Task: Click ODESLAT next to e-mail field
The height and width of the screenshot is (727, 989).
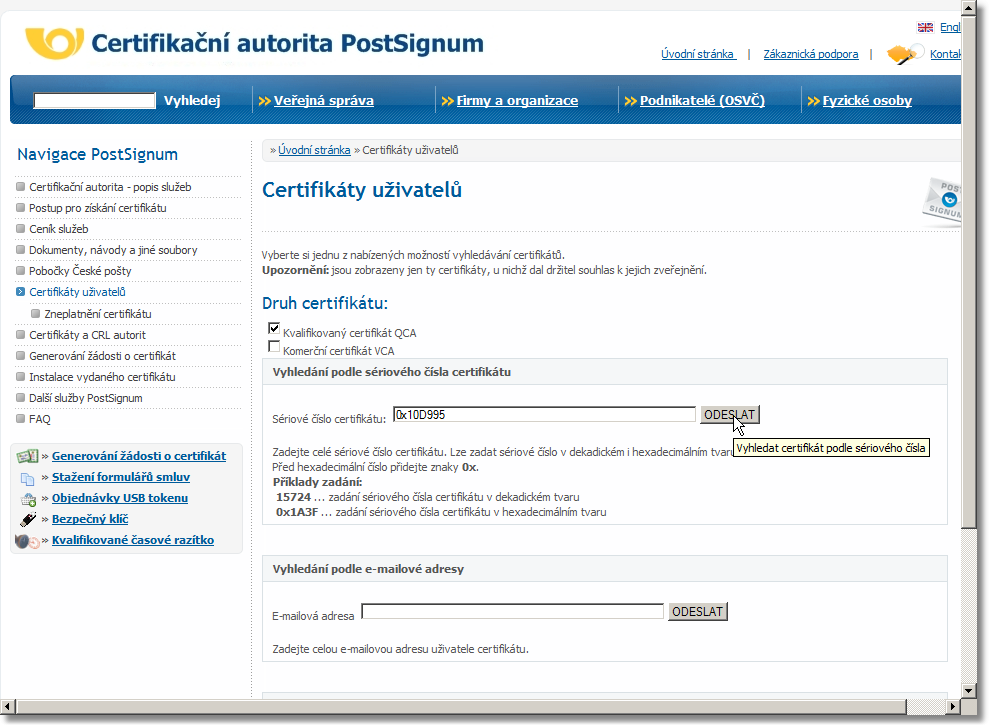Action: tap(698, 612)
